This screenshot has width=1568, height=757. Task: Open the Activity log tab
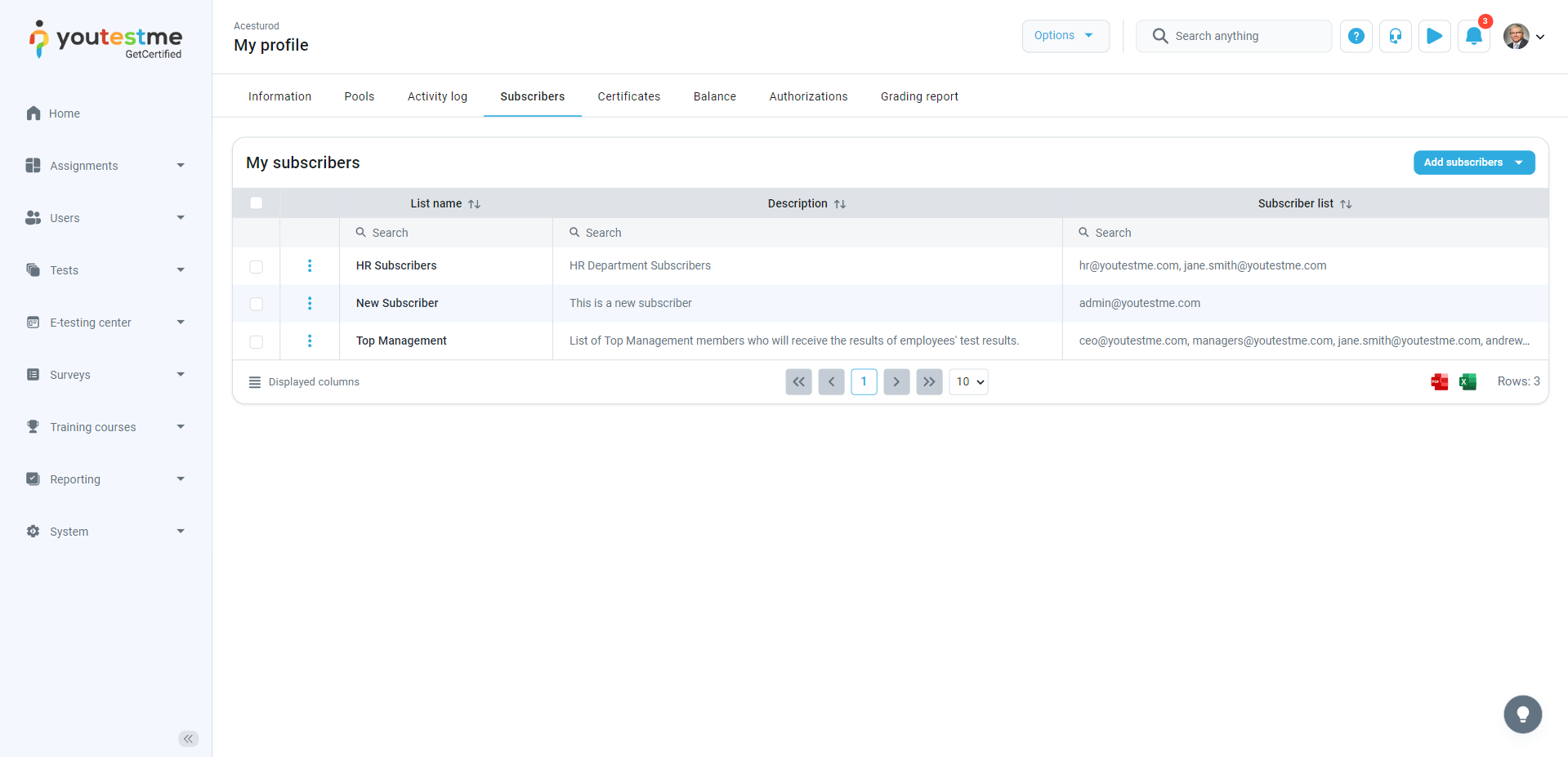pos(437,96)
